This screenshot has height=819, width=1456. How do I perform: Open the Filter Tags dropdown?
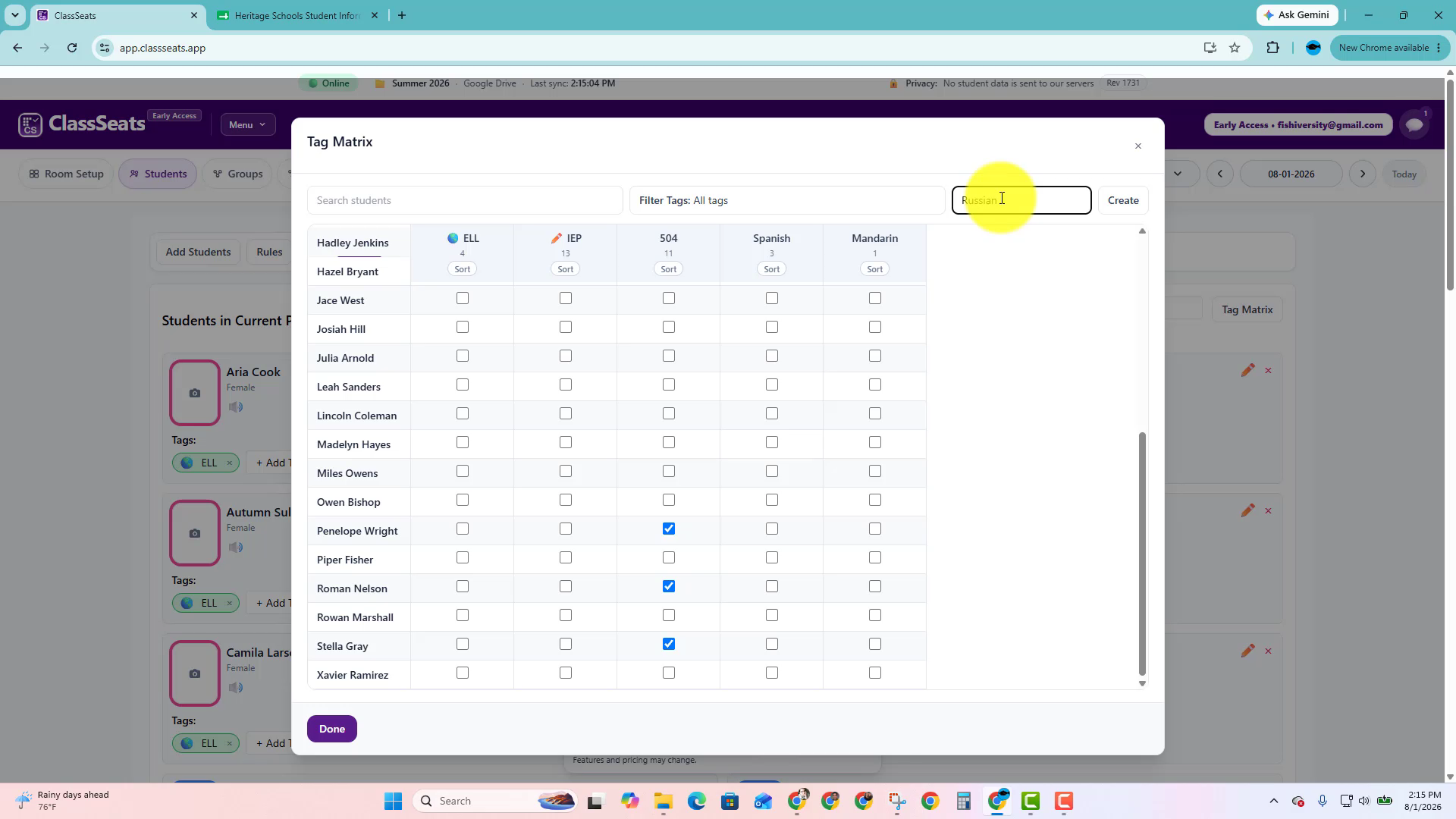(786, 200)
